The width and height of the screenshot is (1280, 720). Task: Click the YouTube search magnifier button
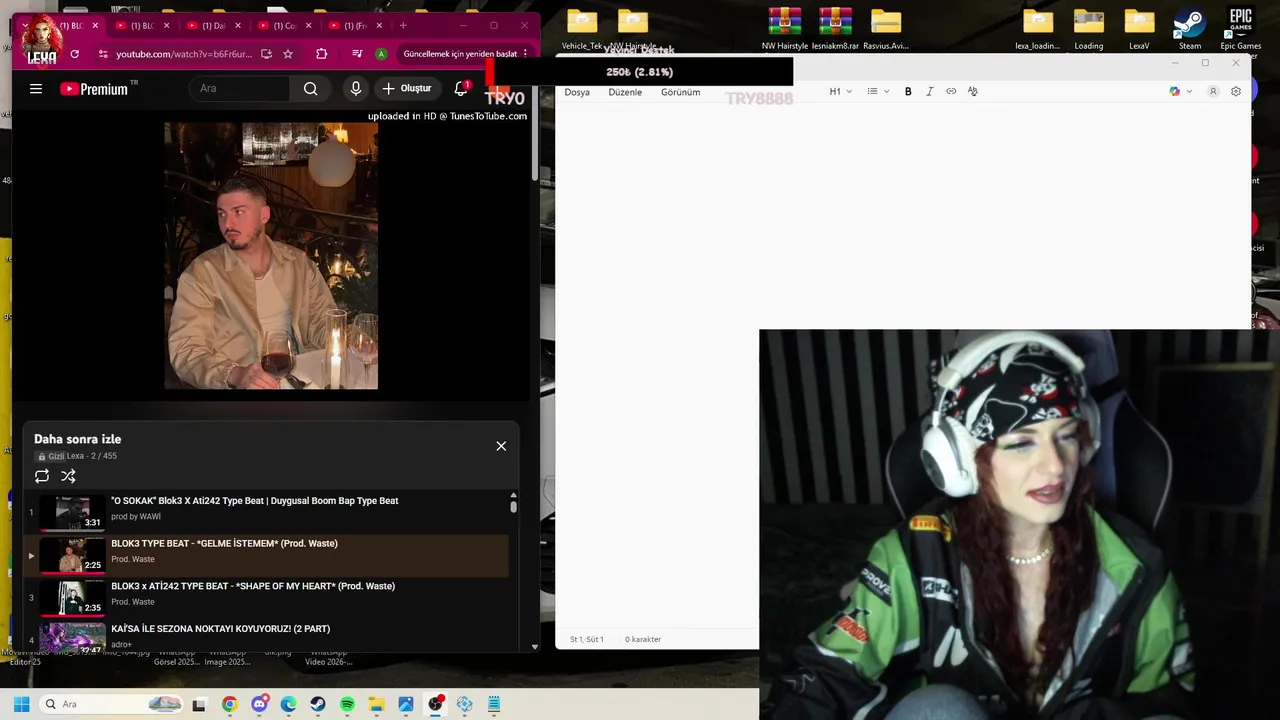click(x=311, y=89)
